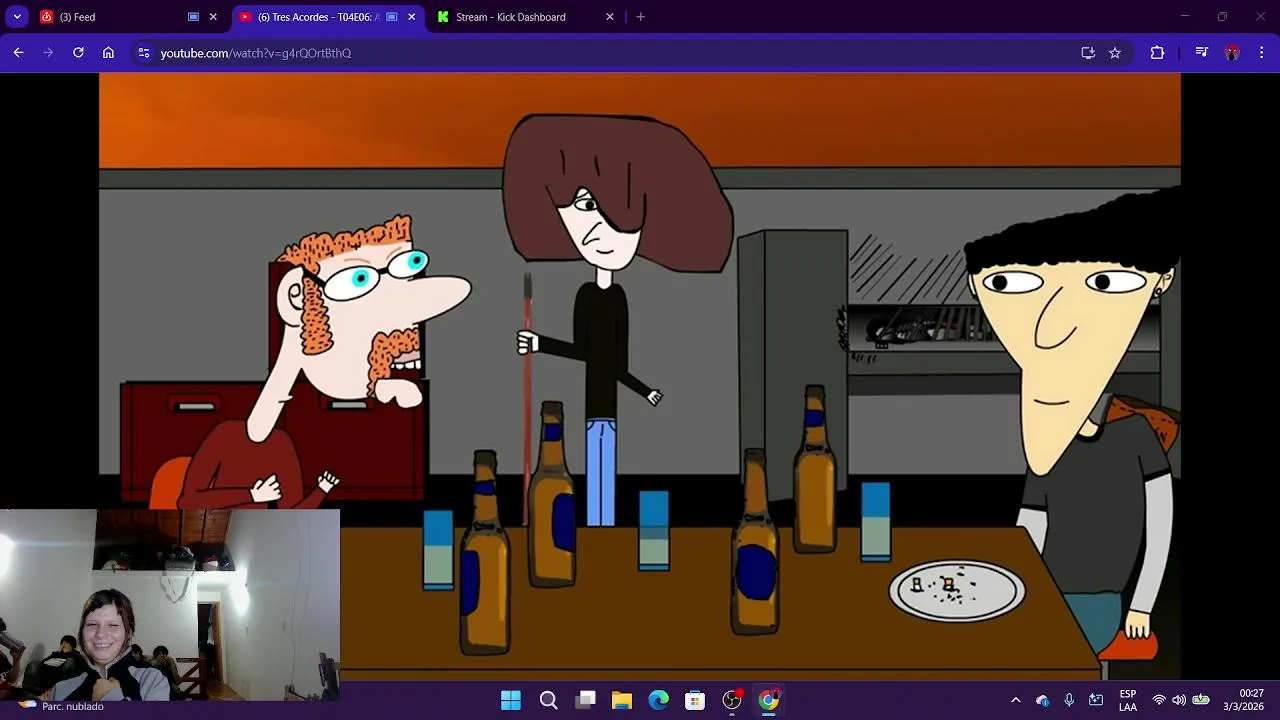The width and height of the screenshot is (1280, 720).
Task: Open File Explorer from taskbar
Action: pos(622,700)
